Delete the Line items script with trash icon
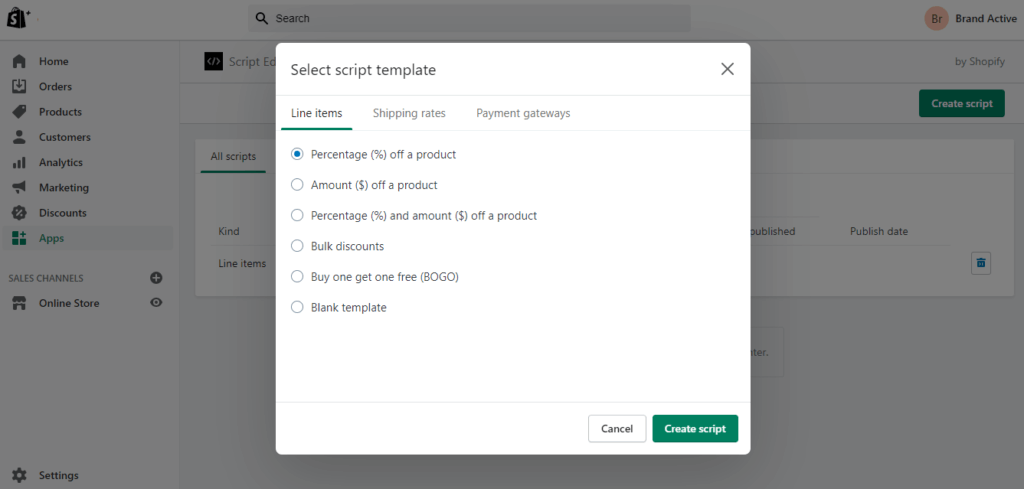 coord(981,263)
